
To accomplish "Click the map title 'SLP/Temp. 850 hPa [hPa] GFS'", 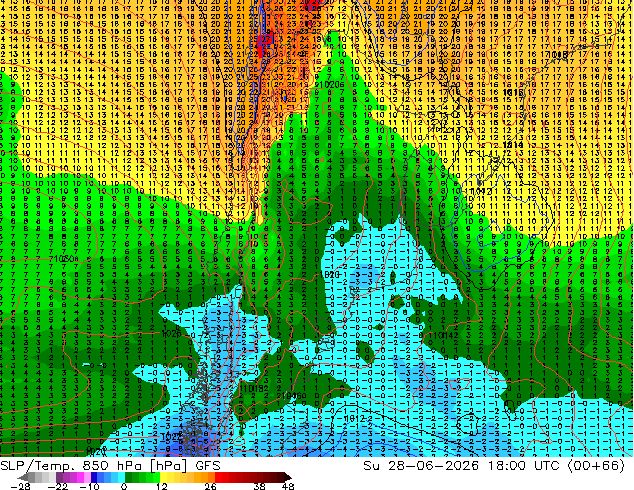I will (110, 466).
